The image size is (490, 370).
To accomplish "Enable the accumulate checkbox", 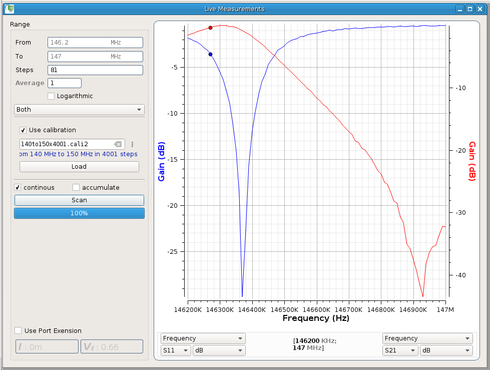I will [x=76, y=187].
